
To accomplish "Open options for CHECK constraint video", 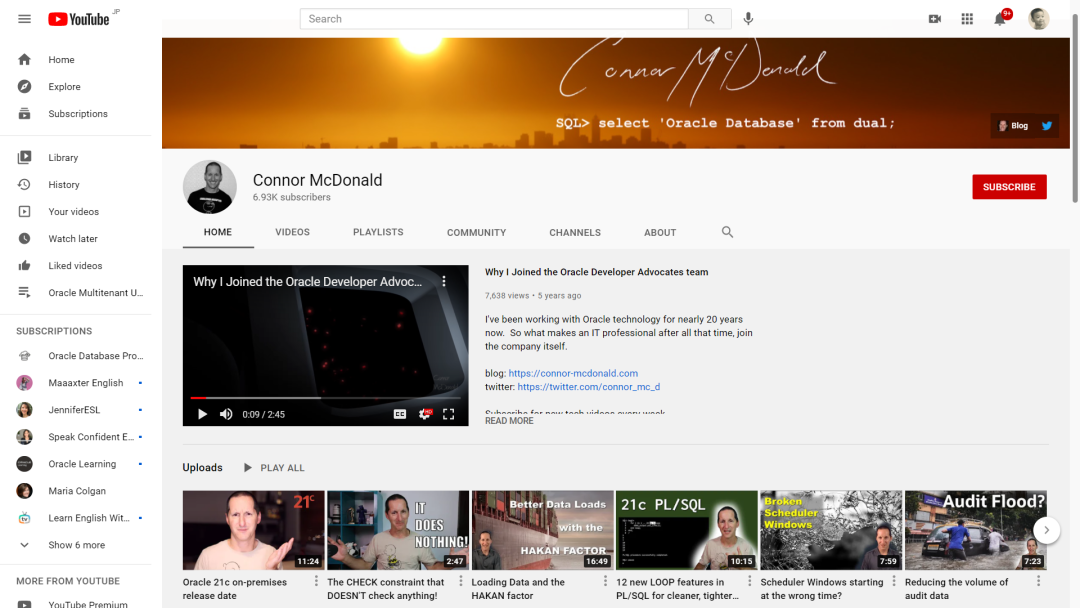I will [x=461, y=581].
